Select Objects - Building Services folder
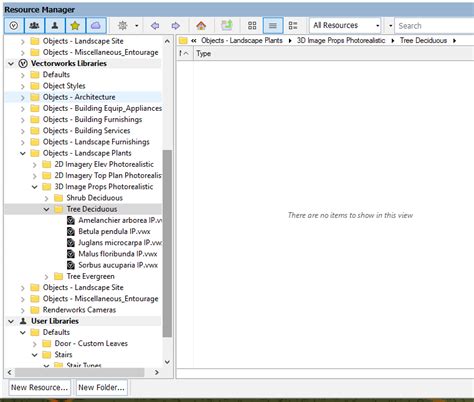Screen dimensions: 474x402 pos(86,131)
